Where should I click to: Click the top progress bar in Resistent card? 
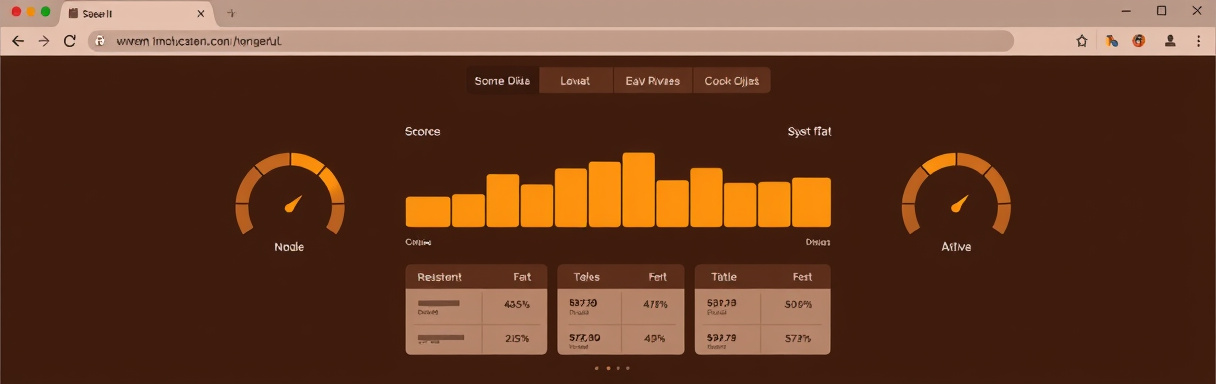click(438, 303)
